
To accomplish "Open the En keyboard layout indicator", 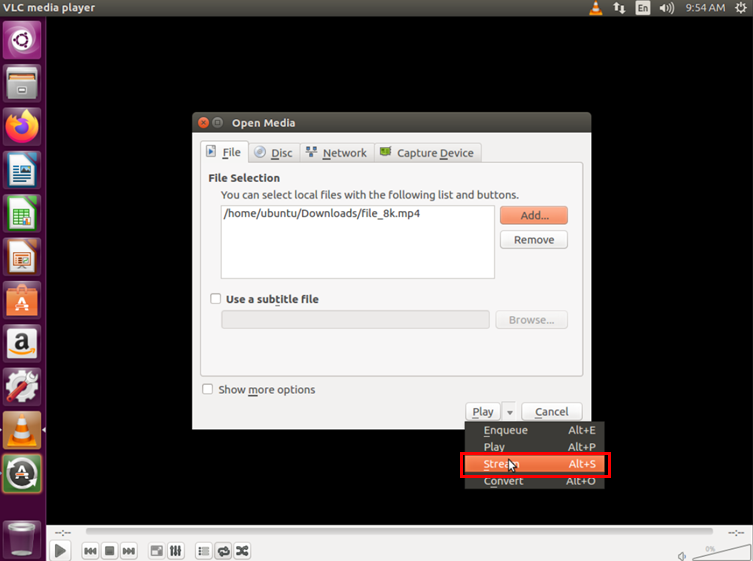I will tap(643, 8).
